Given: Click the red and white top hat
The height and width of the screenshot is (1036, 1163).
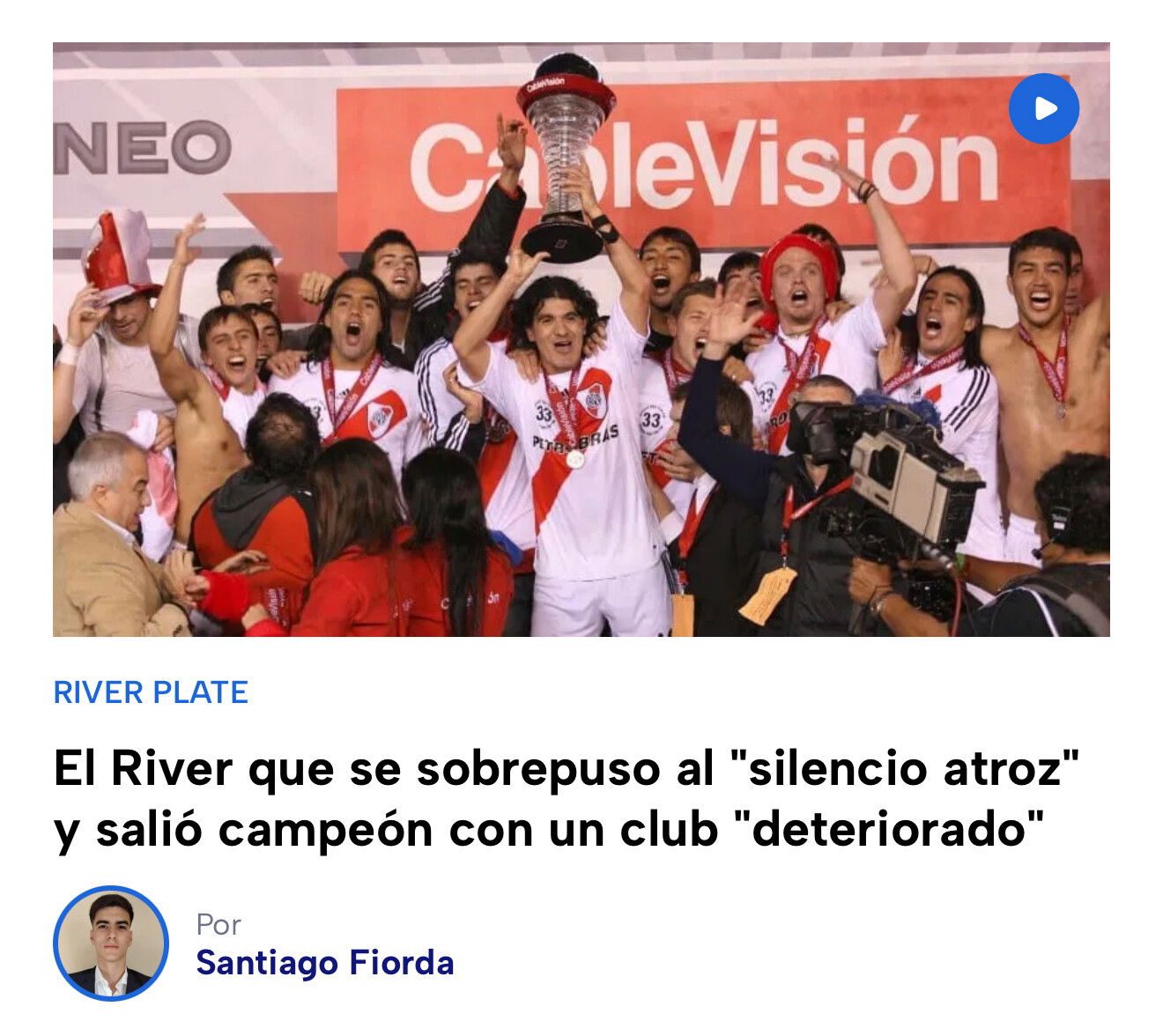Looking at the screenshot, I should 118,255.
